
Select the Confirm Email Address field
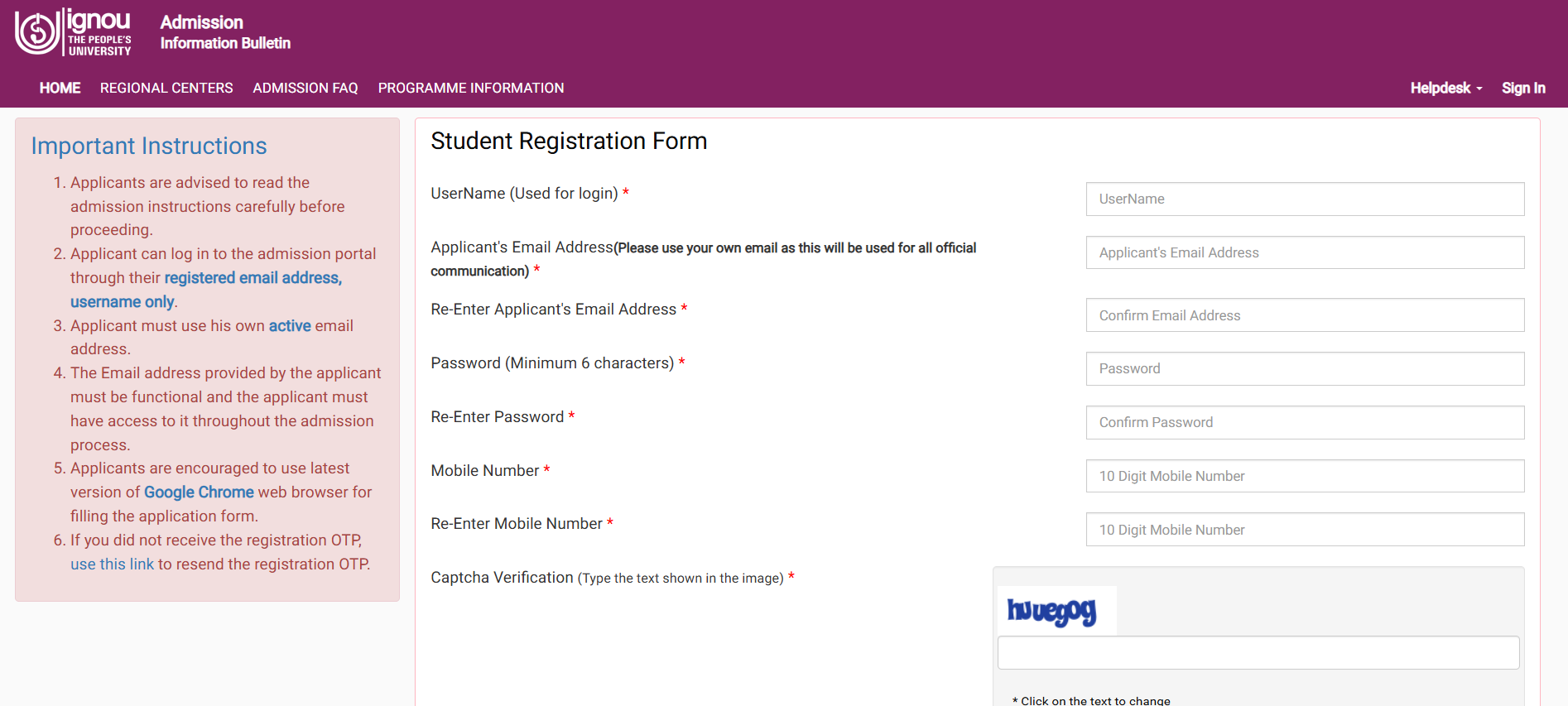click(x=1305, y=315)
